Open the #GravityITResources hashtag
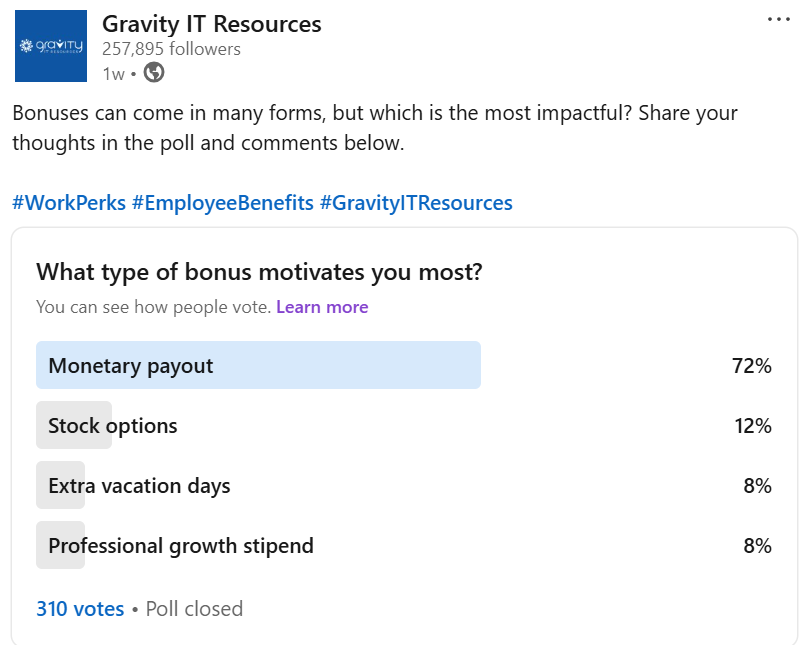This screenshot has width=800, height=645. (x=416, y=203)
